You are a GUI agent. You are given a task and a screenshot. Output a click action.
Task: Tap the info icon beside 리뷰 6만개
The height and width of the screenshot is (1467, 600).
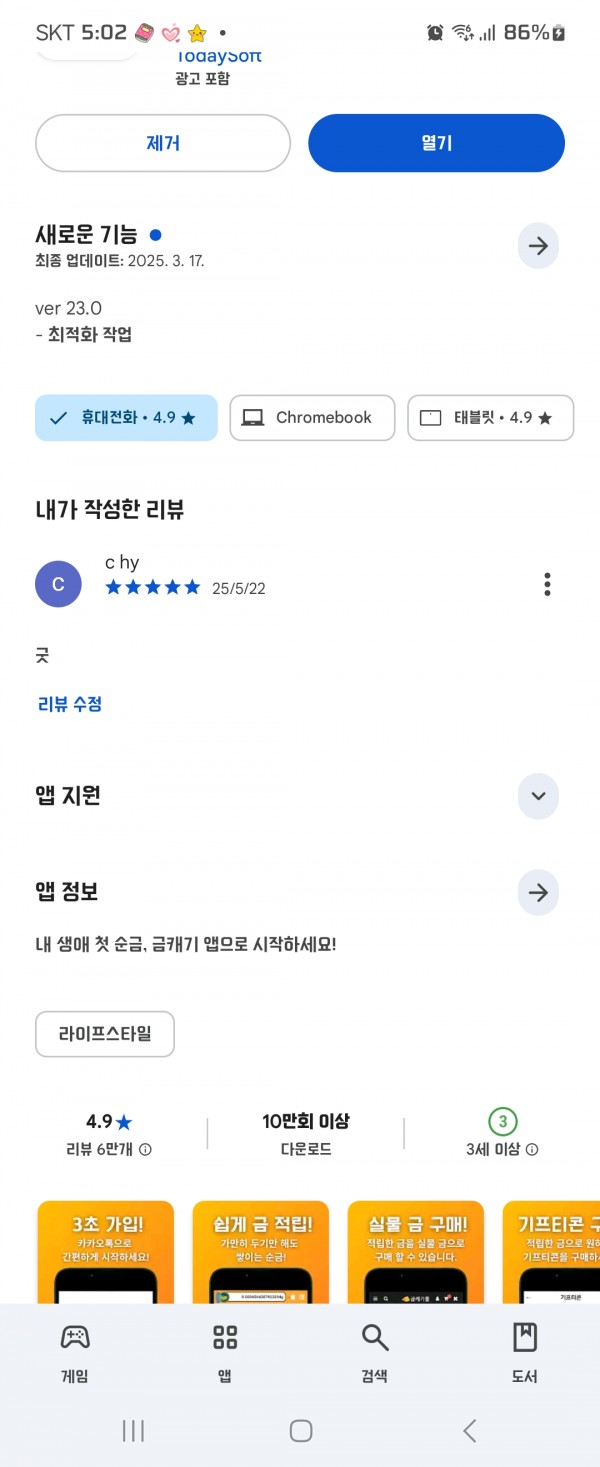(x=145, y=1150)
